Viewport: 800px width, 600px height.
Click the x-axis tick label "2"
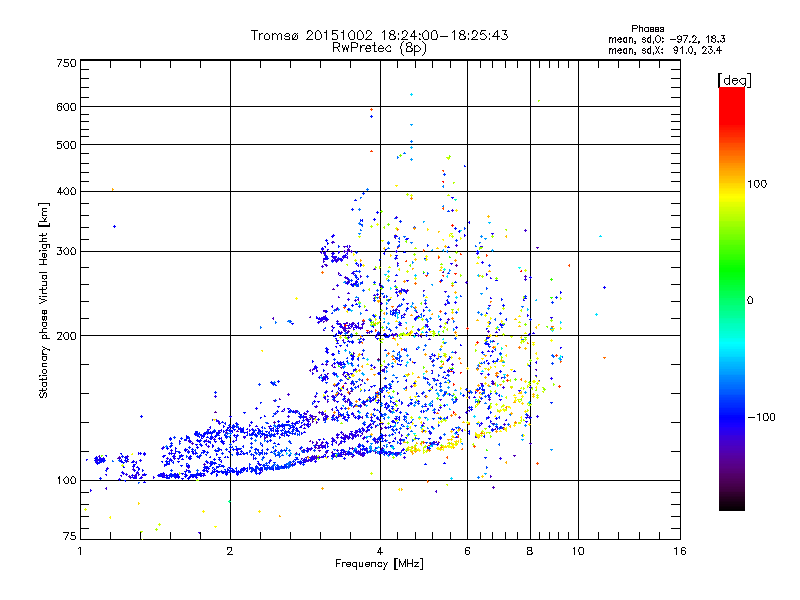pyautogui.click(x=230, y=551)
